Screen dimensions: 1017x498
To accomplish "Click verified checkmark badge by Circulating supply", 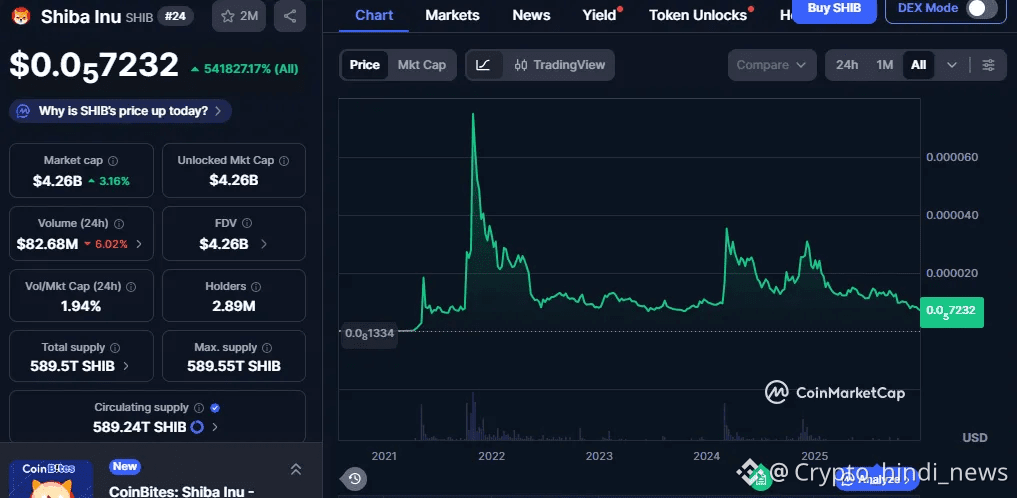I will (215, 408).
